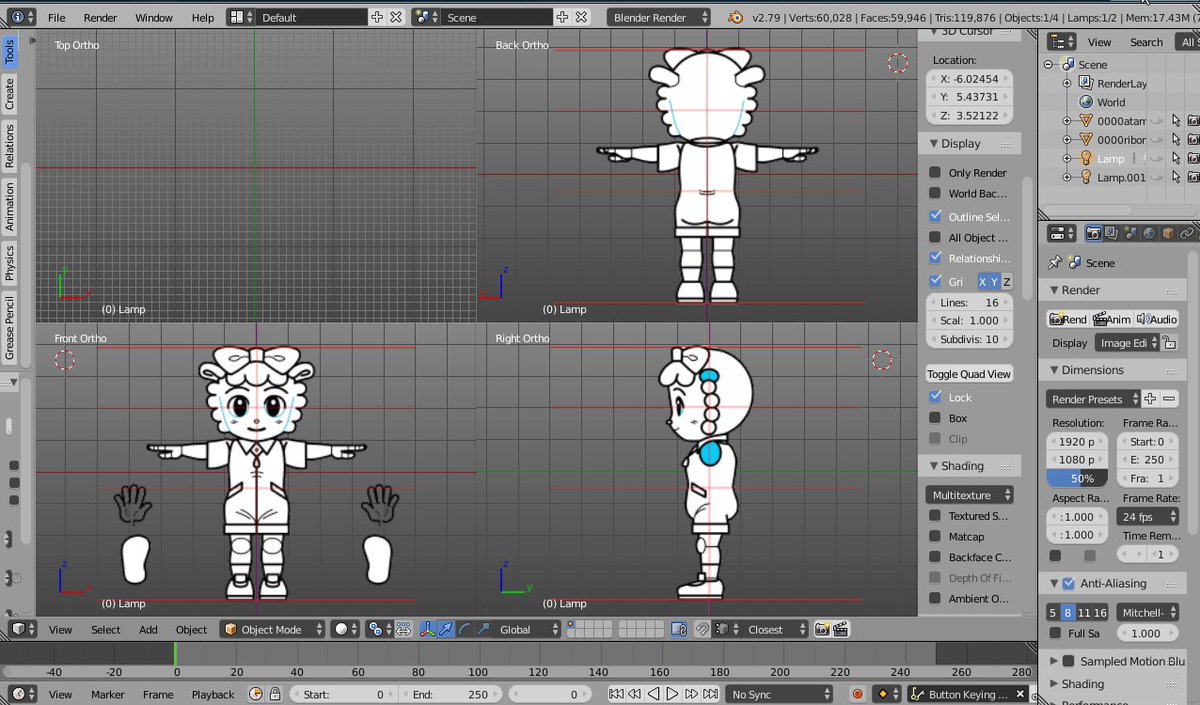Open the Scene properties tab icon
This screenshot has height=705, width=1200.
pyautogui.click(x=1131, y=233)
